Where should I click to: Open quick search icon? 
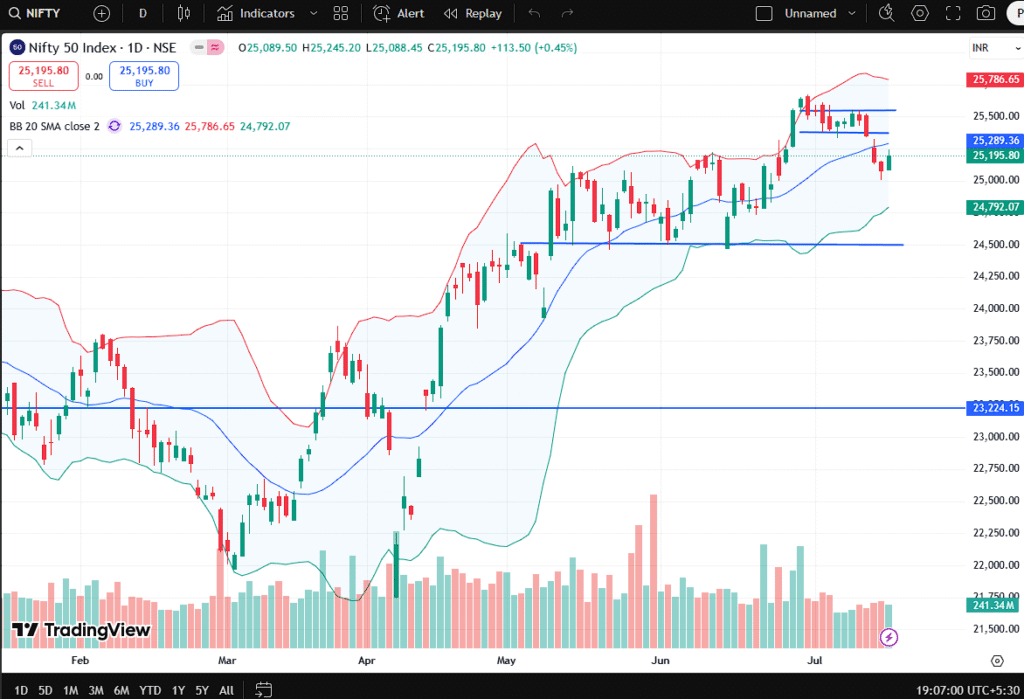click(886, 13)
